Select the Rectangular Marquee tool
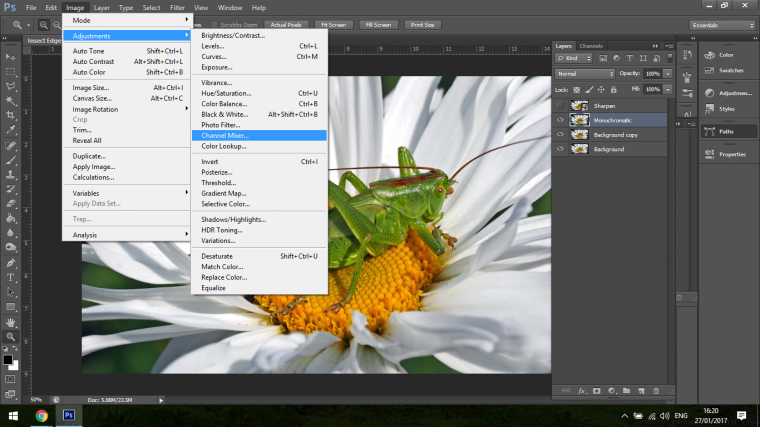The image size is (760, 427). point(10,72)
